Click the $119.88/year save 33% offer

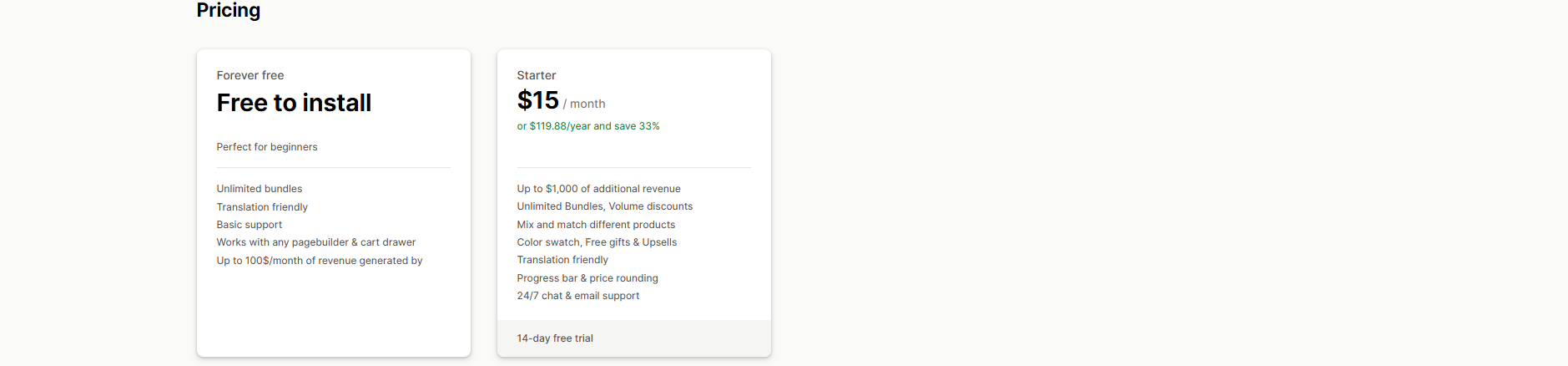[x=588, y=126]
